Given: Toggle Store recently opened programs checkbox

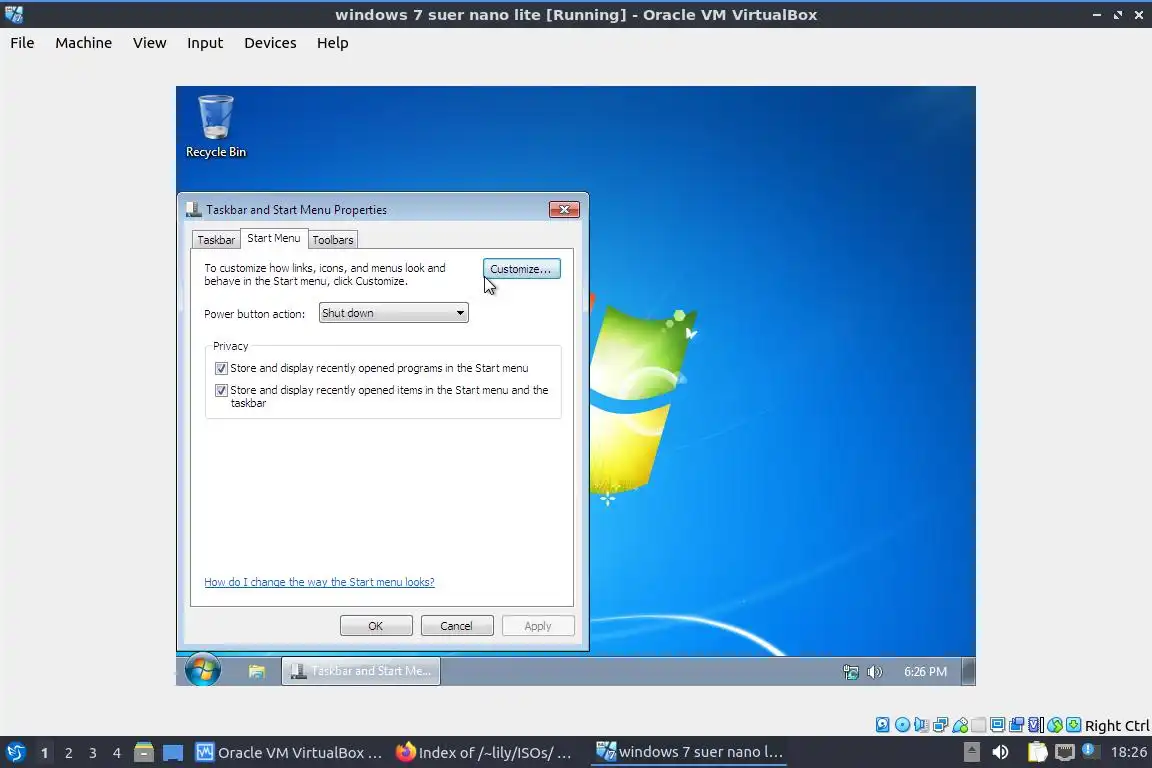Looking at the screenshot, I should (x=221, y=368).
